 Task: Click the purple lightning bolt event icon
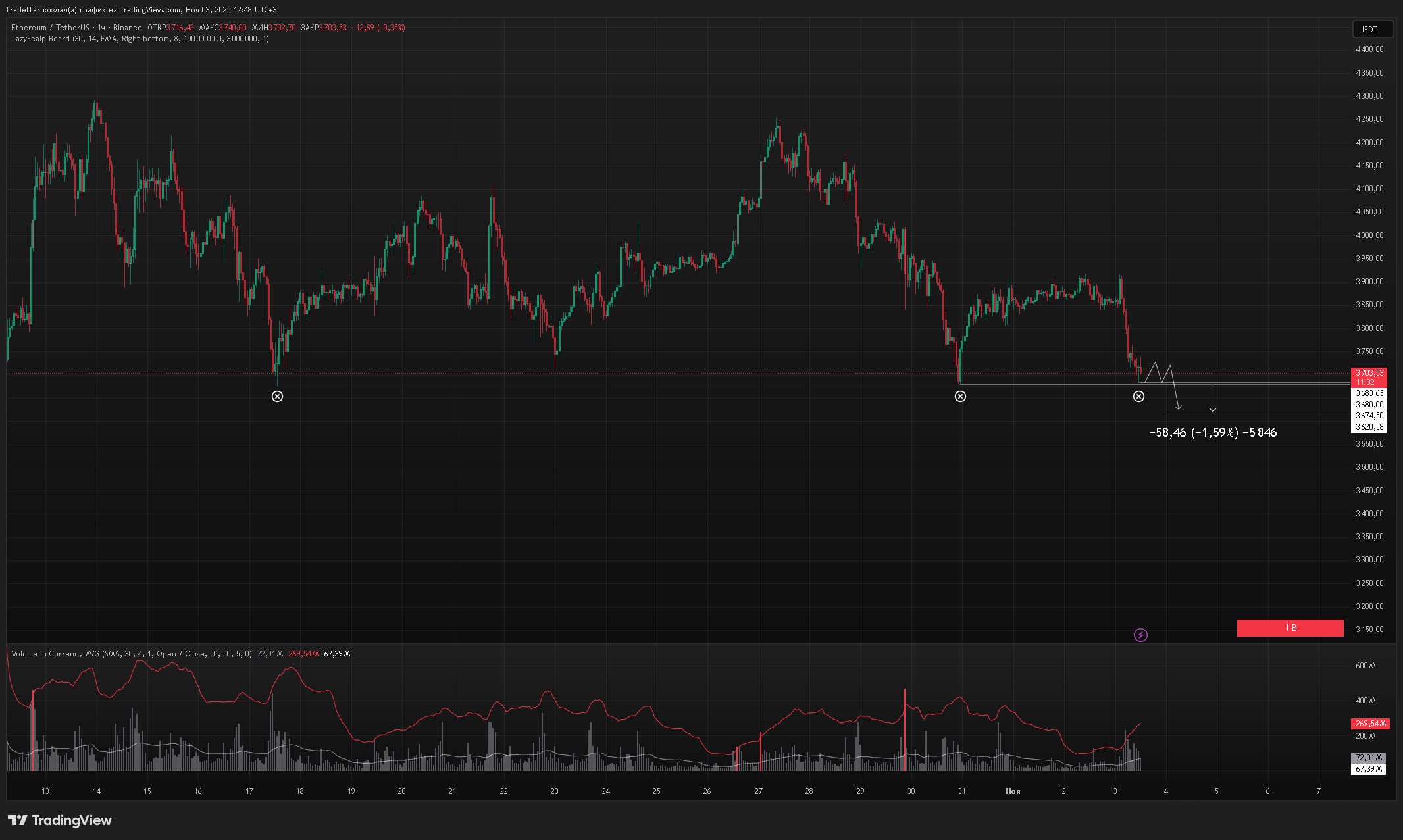1140,635
